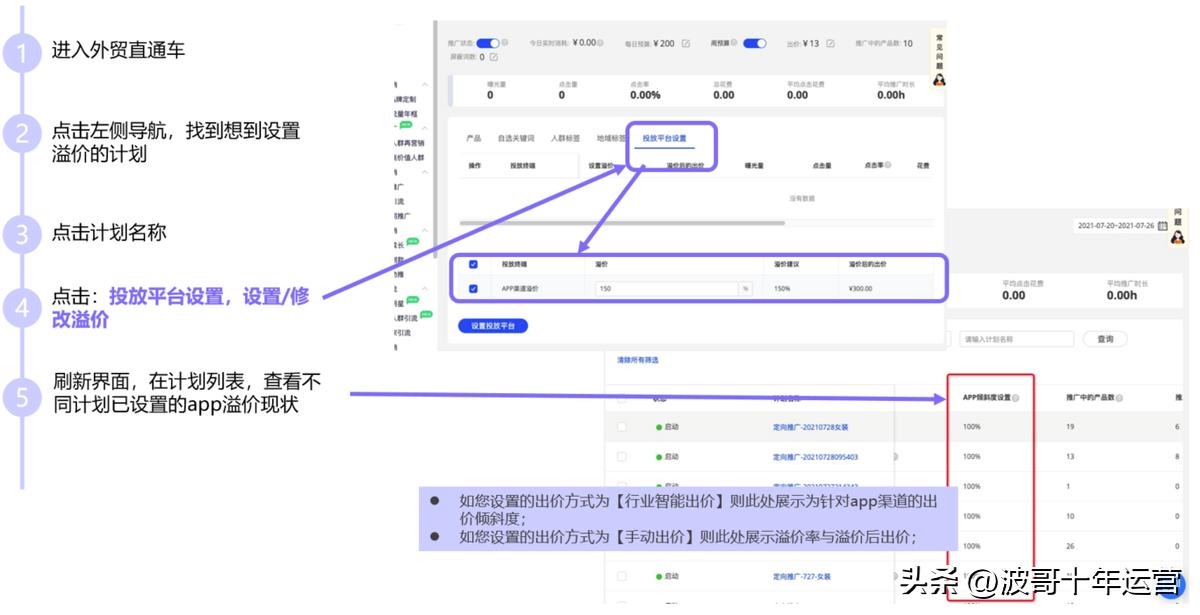This screenshot has width=1200, height=615.
Task: Click the info icon beside APP倾斜度设置 header
Action: [x=1015, y=397]
